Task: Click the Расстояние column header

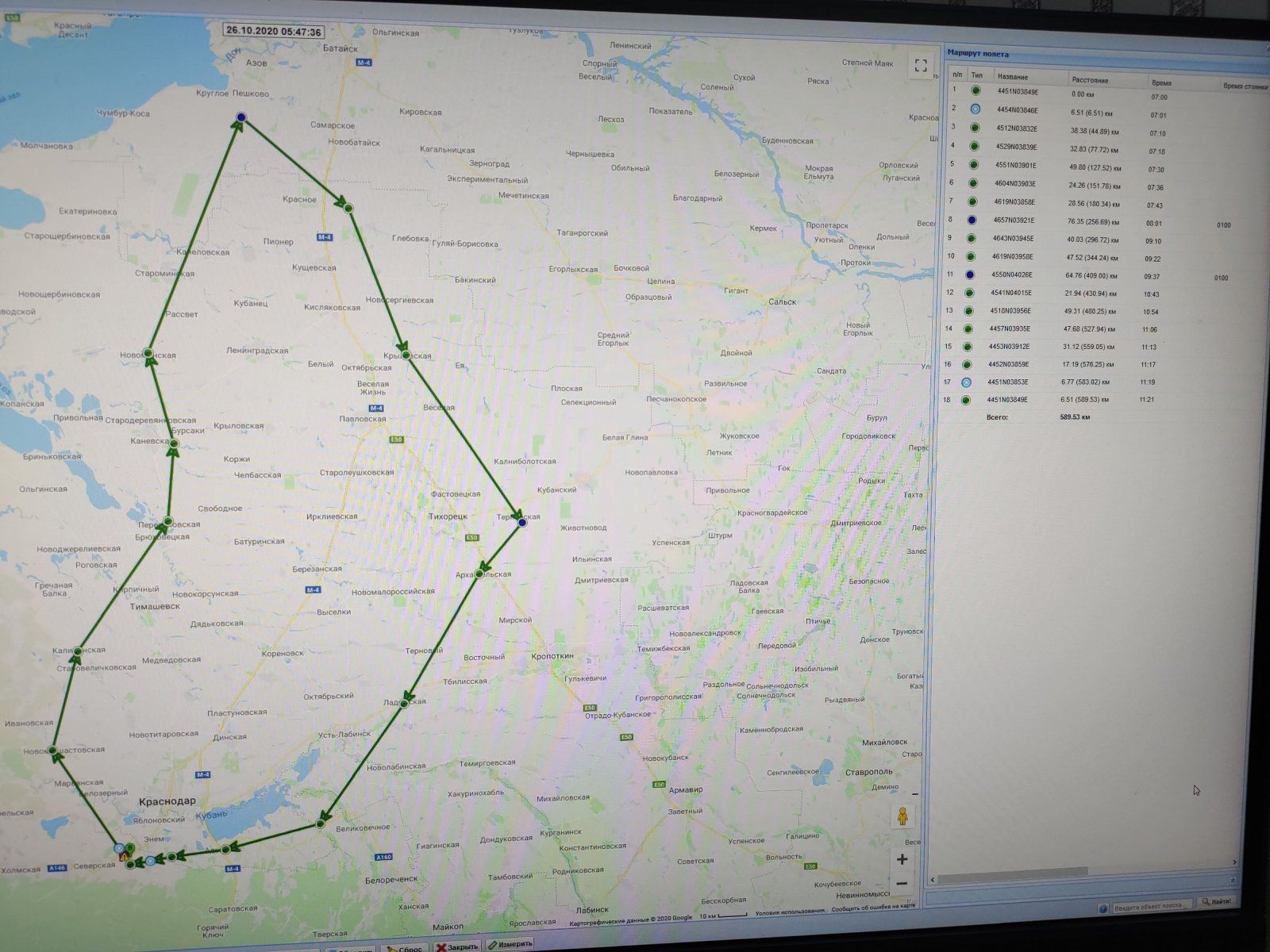Action: pos(1091,80)
